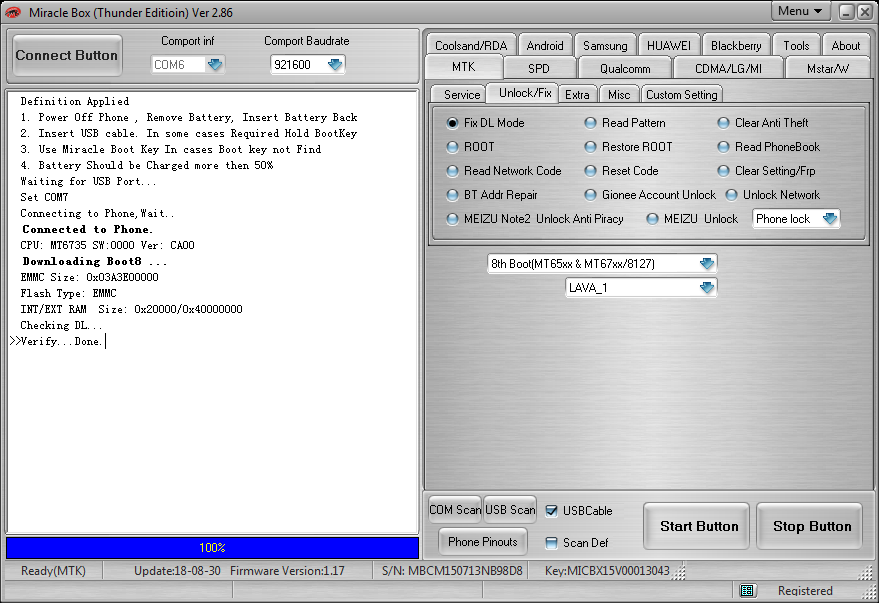
Task: Expand the Phone lock dropdown
Action: 830,219
